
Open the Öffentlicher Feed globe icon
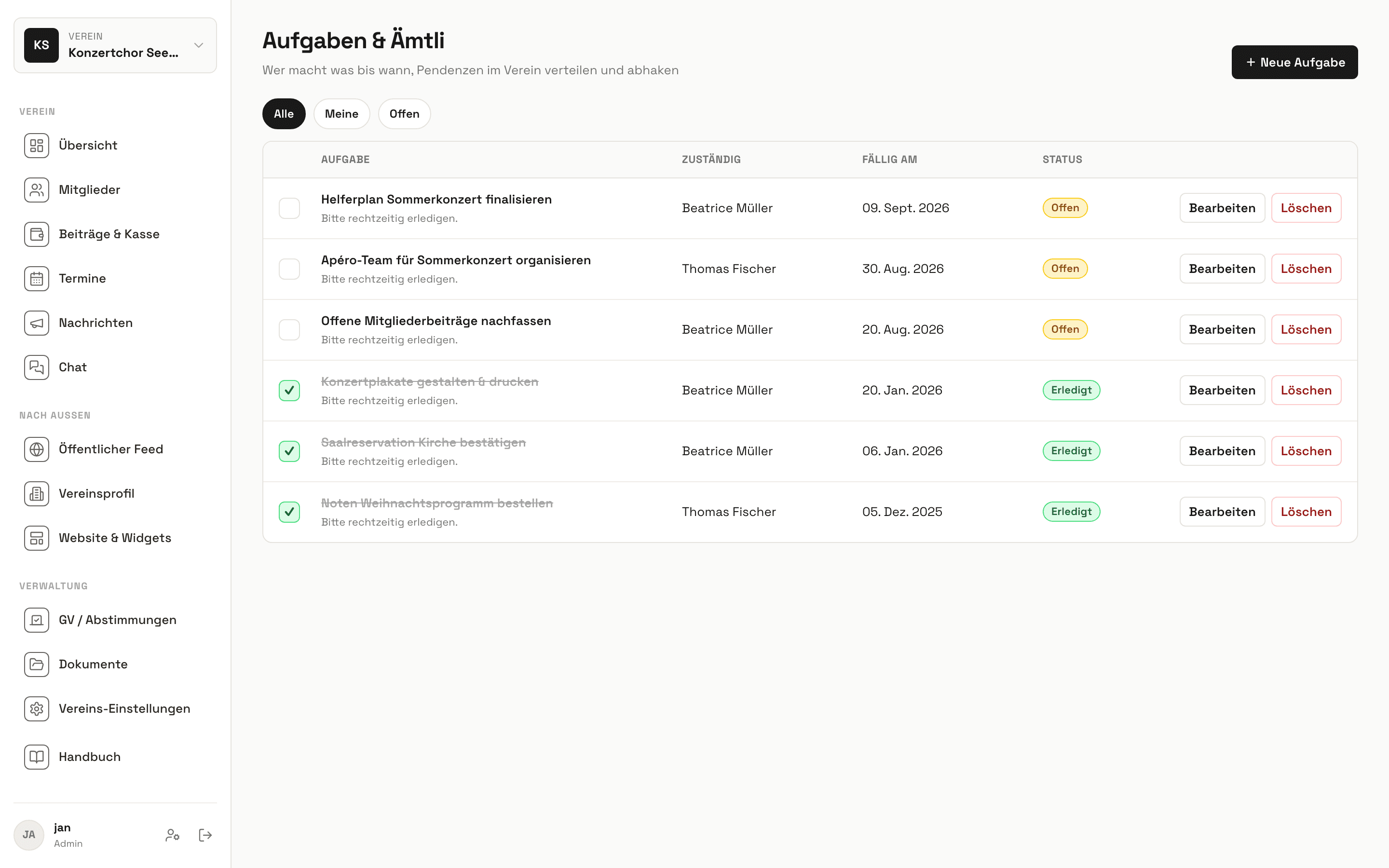click(x=37, y=449)
